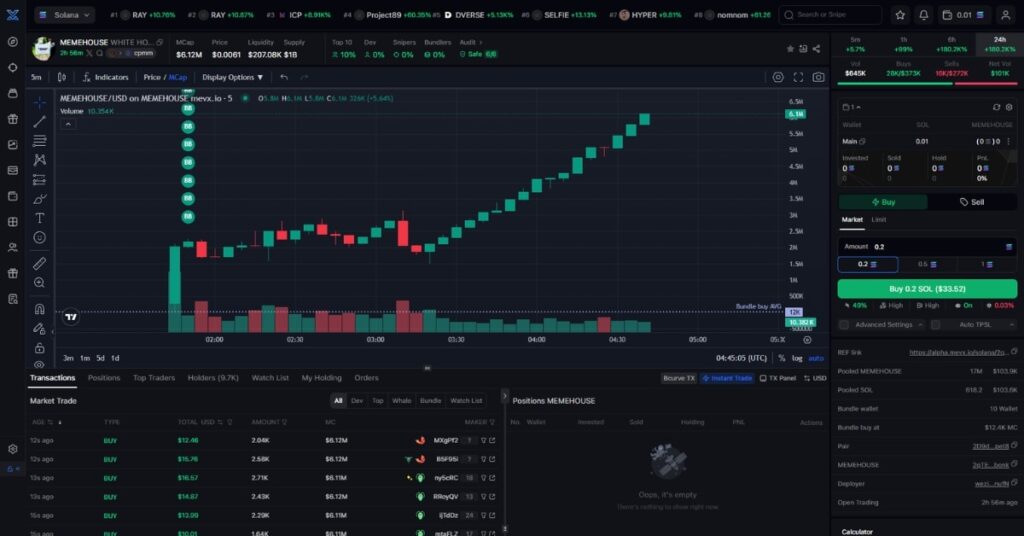Collapse the Positions MEMEHOUSE side panel
The height and width of the screenshot is (536, 1024).
504,396
